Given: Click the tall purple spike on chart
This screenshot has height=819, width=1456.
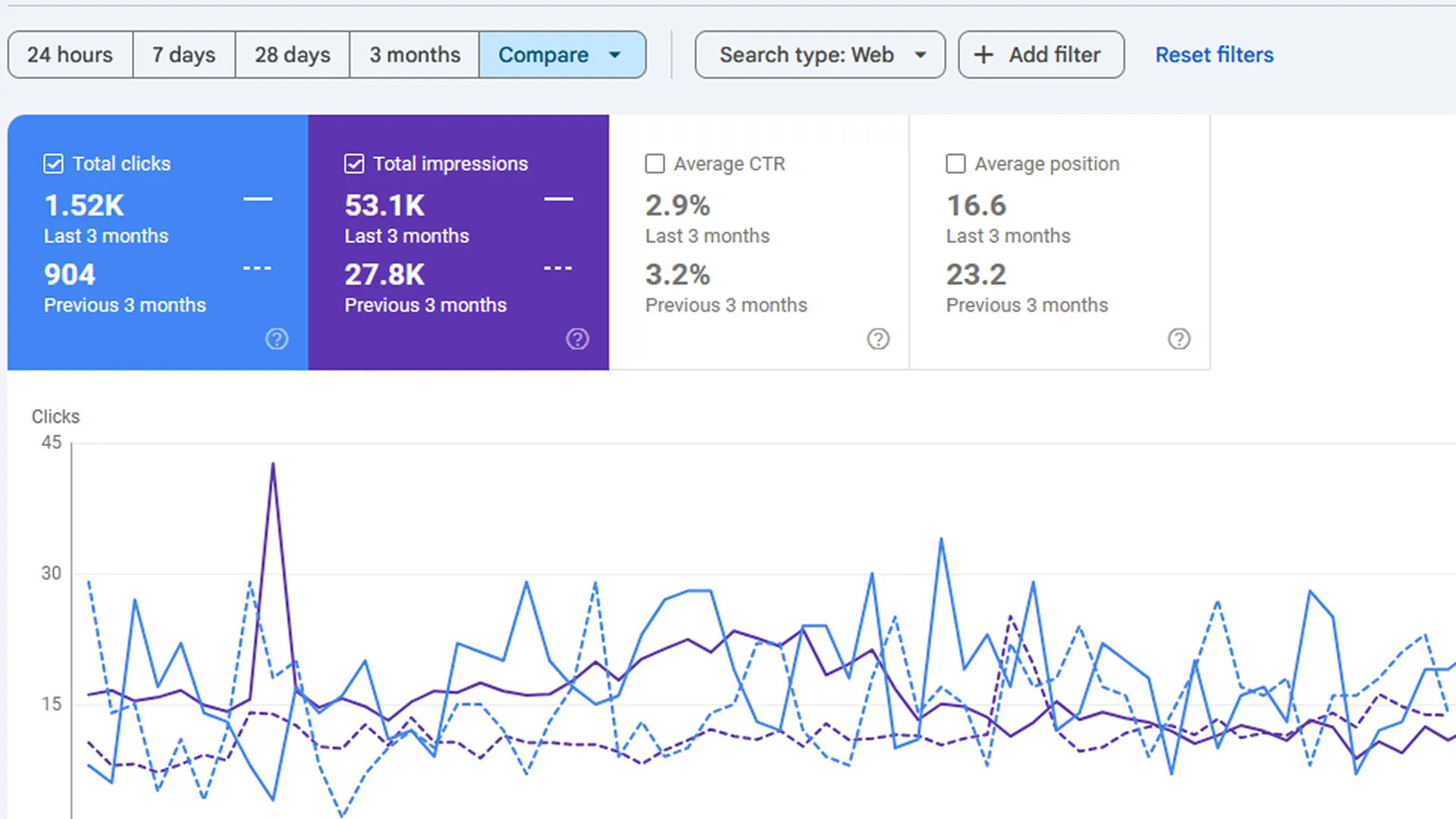Looking at the screenshot, I should tap(273, 465).
